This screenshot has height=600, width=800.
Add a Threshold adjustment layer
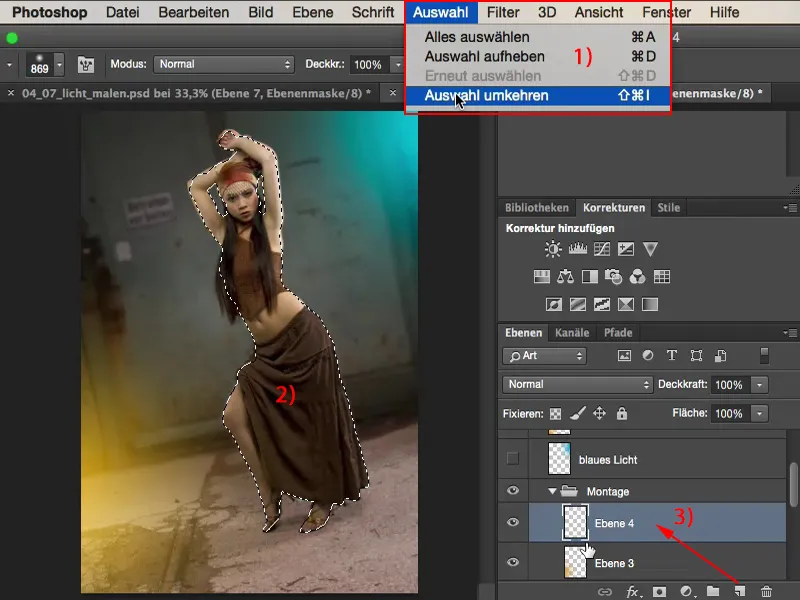click(602, 305)
